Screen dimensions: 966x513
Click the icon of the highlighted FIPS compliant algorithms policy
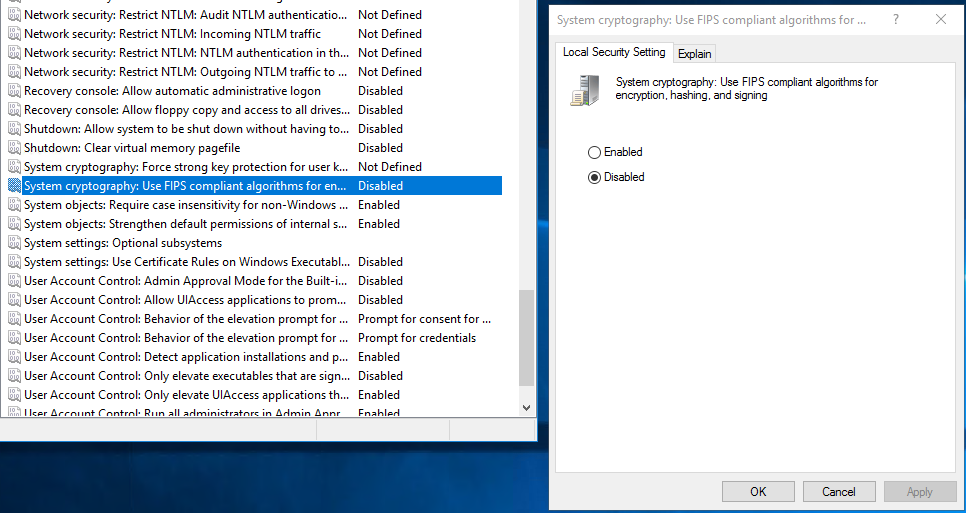click(x=14, y=186)
